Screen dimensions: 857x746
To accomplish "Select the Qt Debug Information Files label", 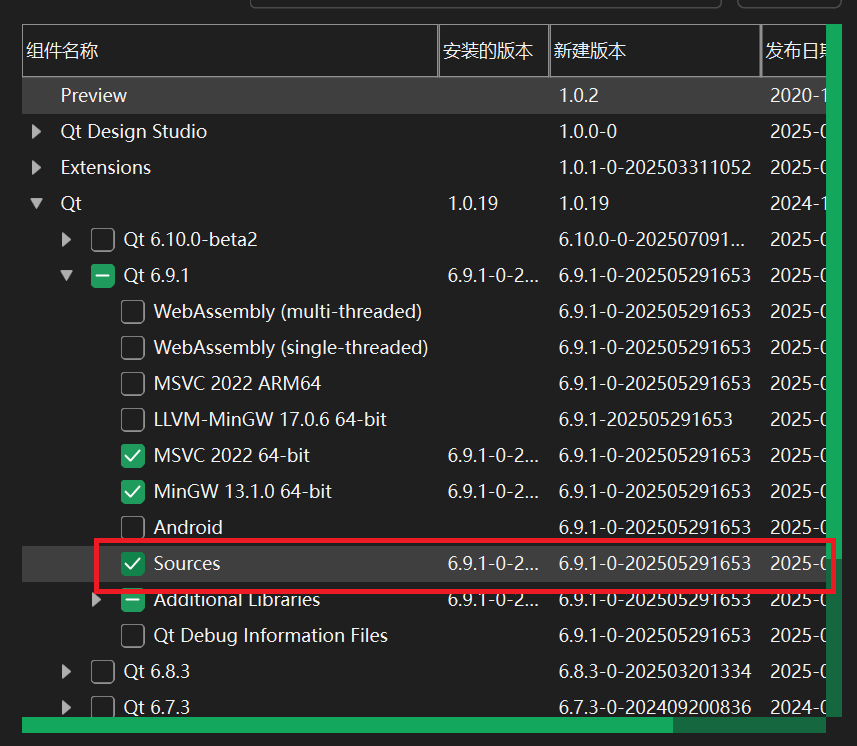I will click(271, 636).
